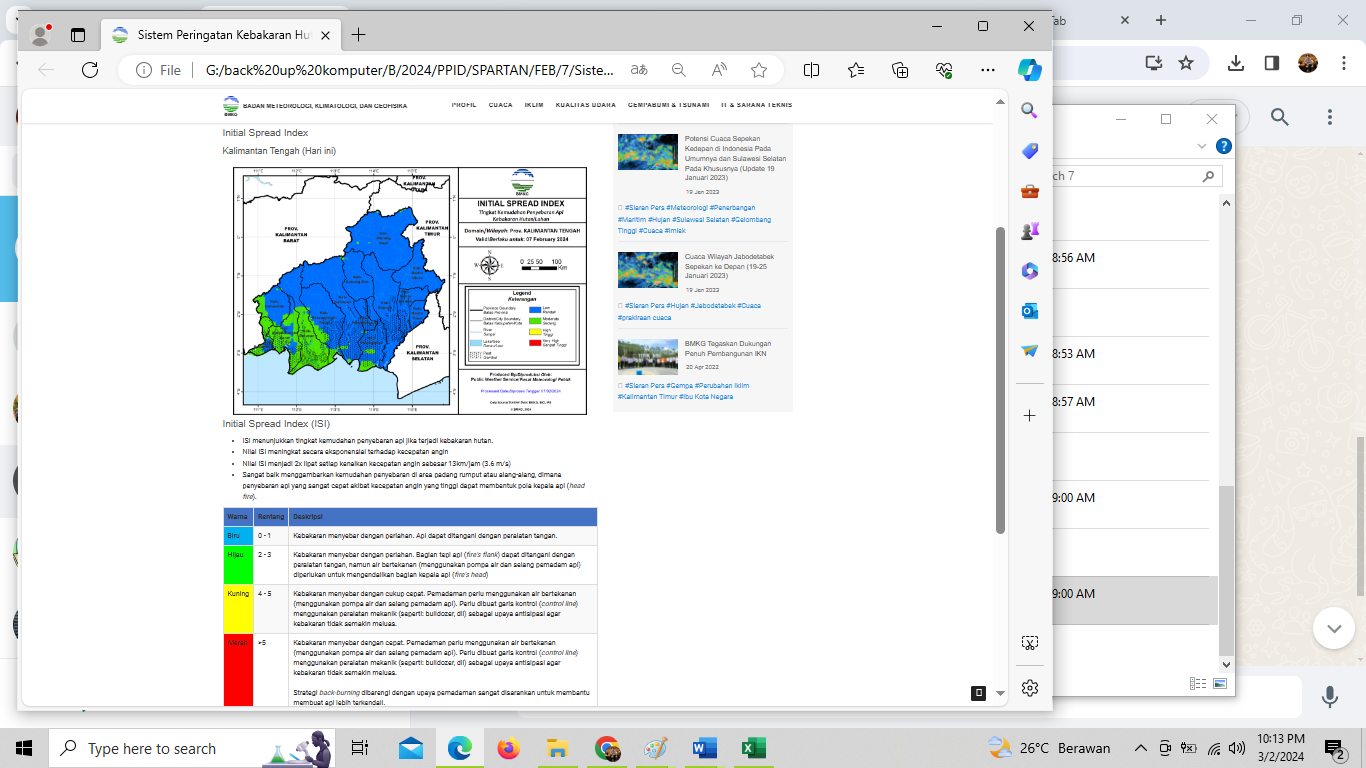Bookmark page with Chrome star icon
The image size is (1366, 768).
point(1186,62)
